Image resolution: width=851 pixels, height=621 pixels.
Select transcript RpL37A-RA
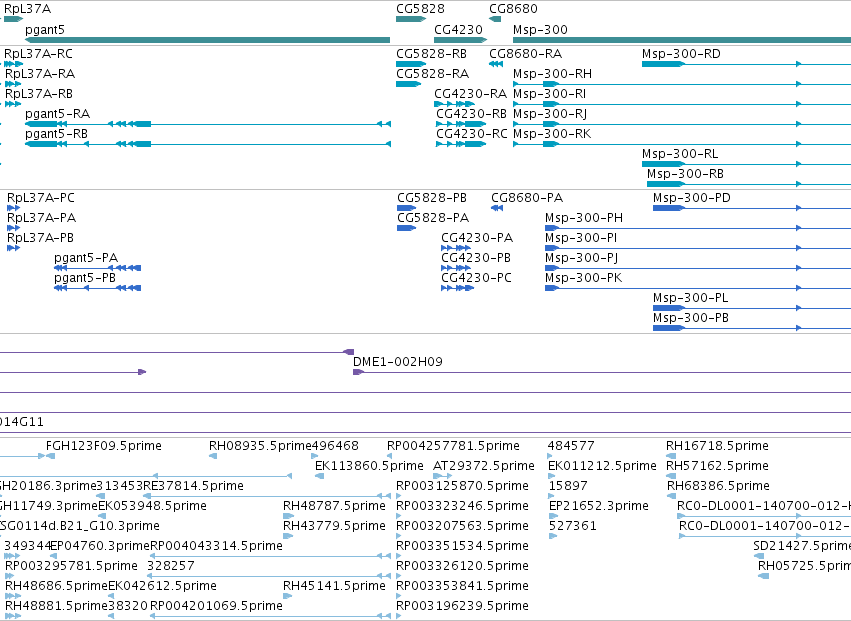click(x=40, y=74)
